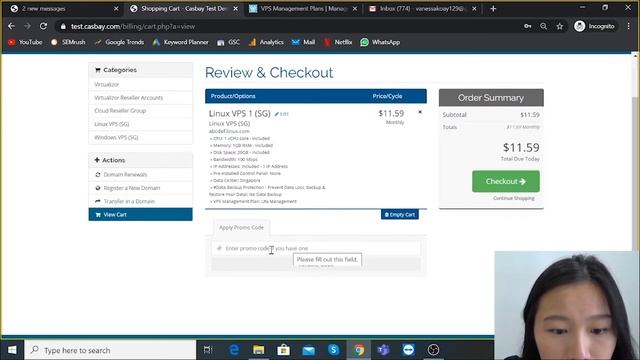Open the GSC bookmark

point(228,42)
